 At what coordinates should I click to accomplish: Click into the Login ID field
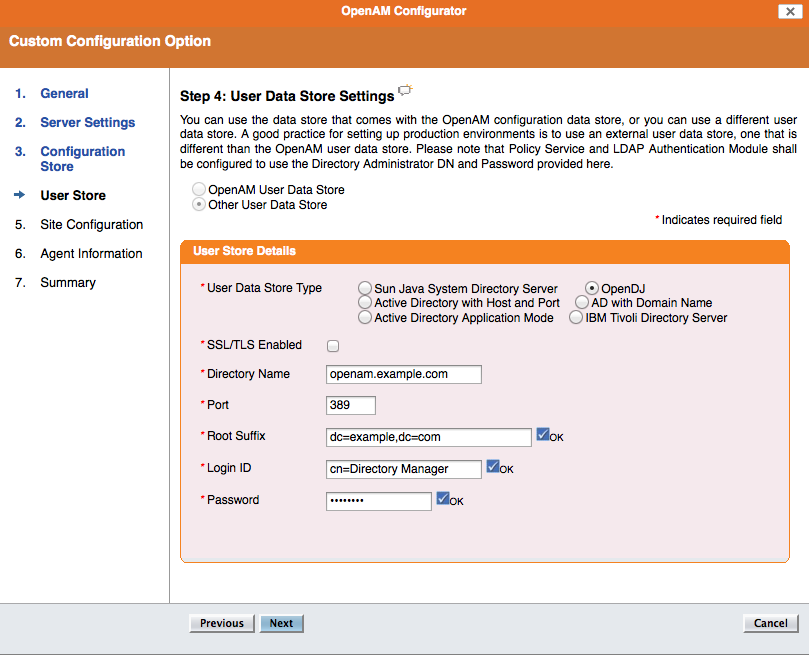point(404,469)
